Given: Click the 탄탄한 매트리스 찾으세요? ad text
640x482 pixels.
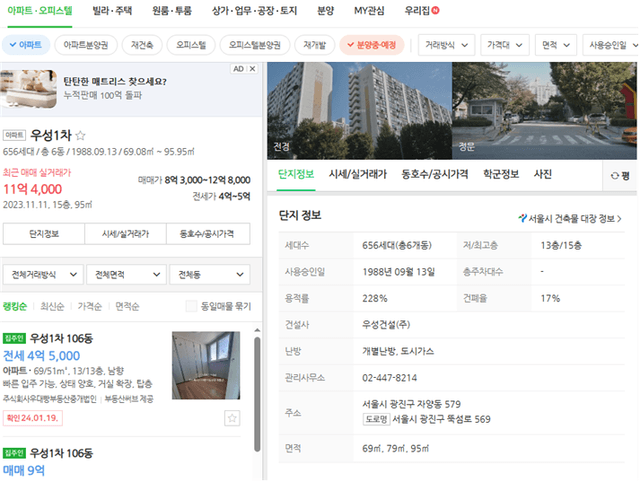Looking at the screenshot, I should 115,81.
